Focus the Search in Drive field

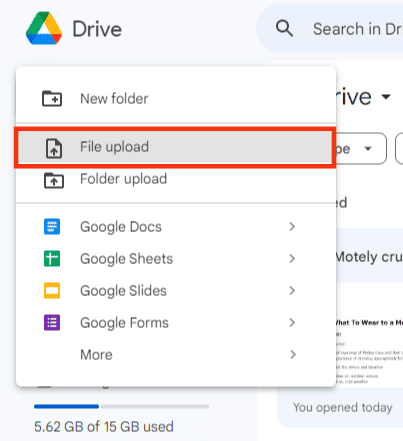tap(329, 29)
